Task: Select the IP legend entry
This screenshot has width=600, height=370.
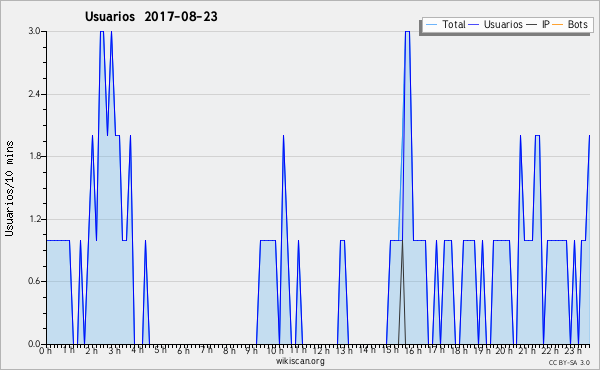Action: click(x=538, y=24)
